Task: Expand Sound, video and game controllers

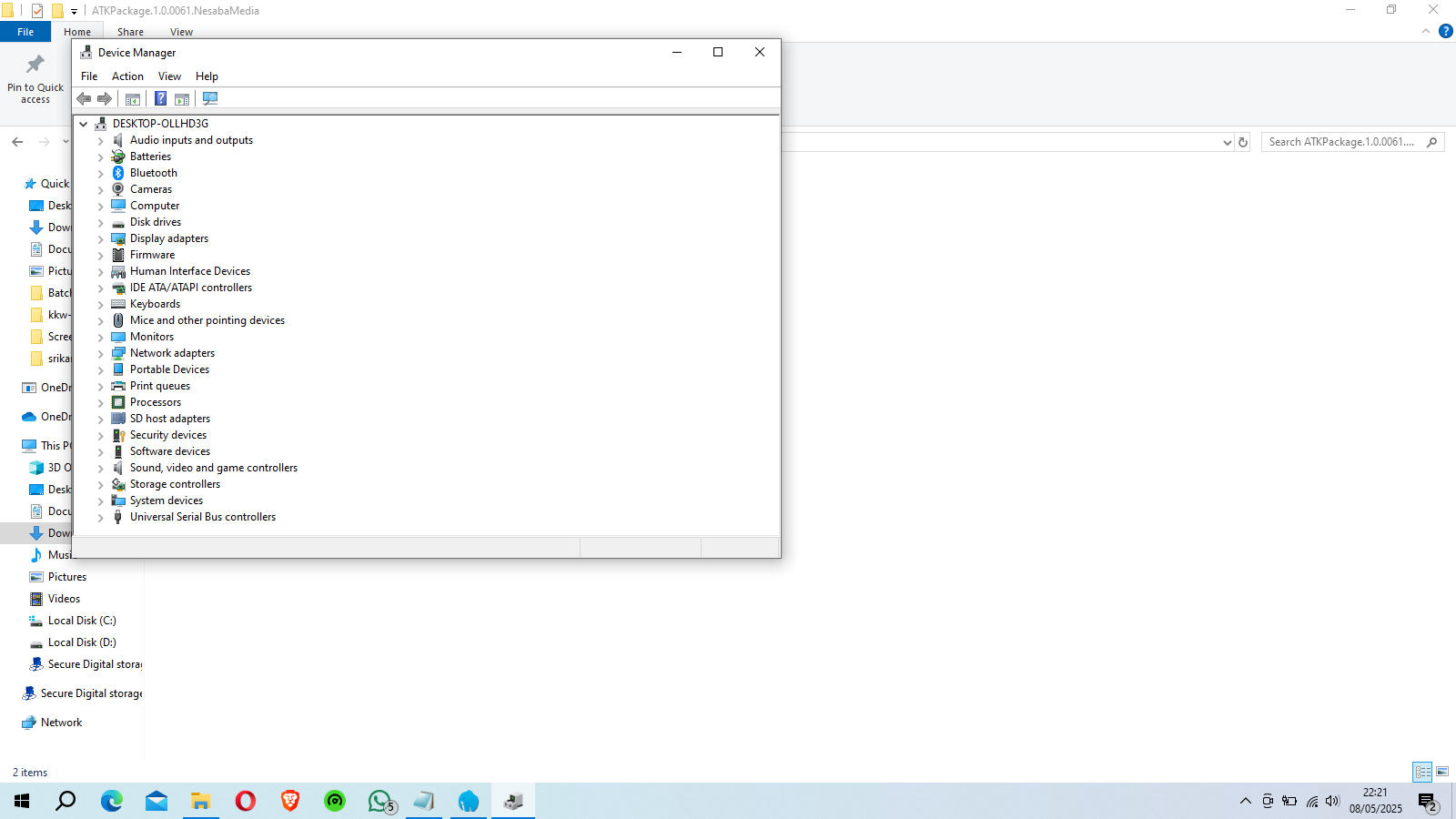Action: (x=101, y=469)
